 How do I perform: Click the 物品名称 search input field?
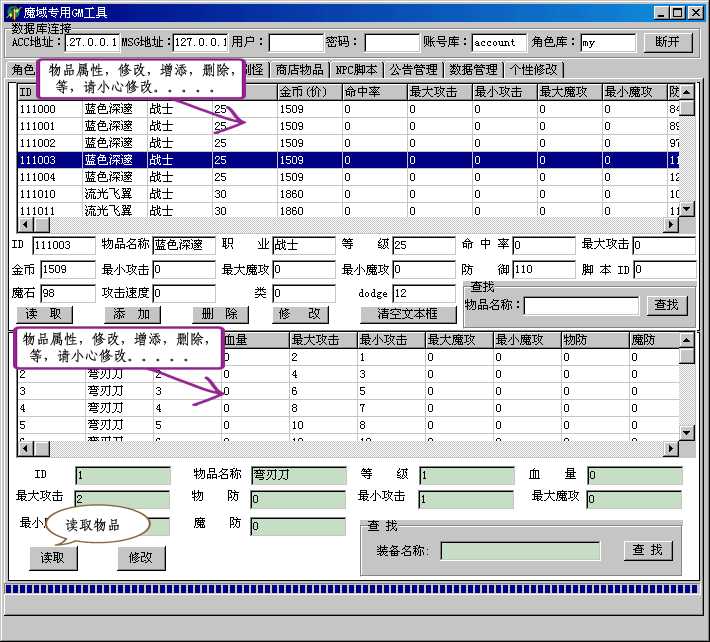point(581,306)
